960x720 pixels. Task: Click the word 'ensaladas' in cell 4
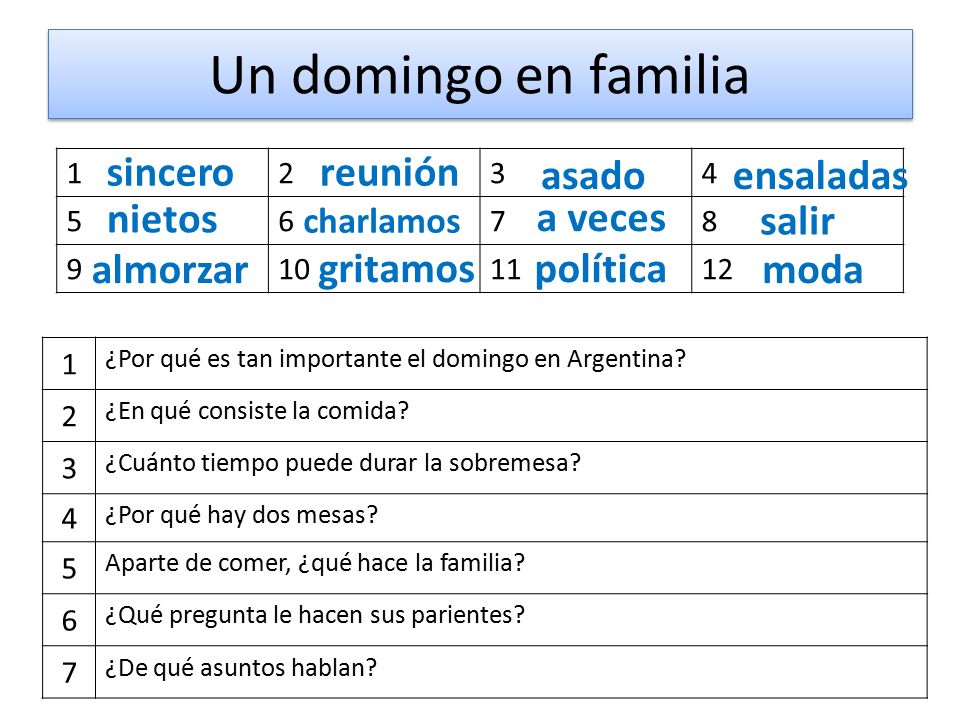[x=819, y=176]
